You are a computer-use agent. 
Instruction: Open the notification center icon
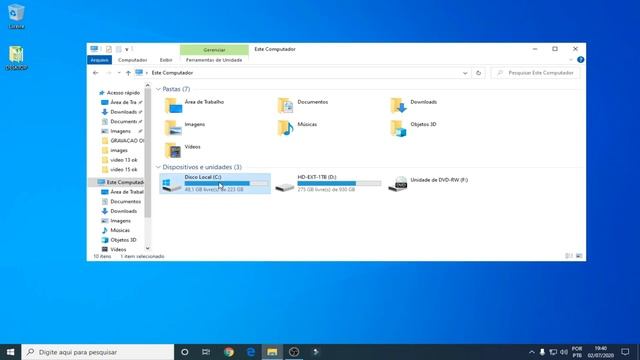tap(625, 352)
